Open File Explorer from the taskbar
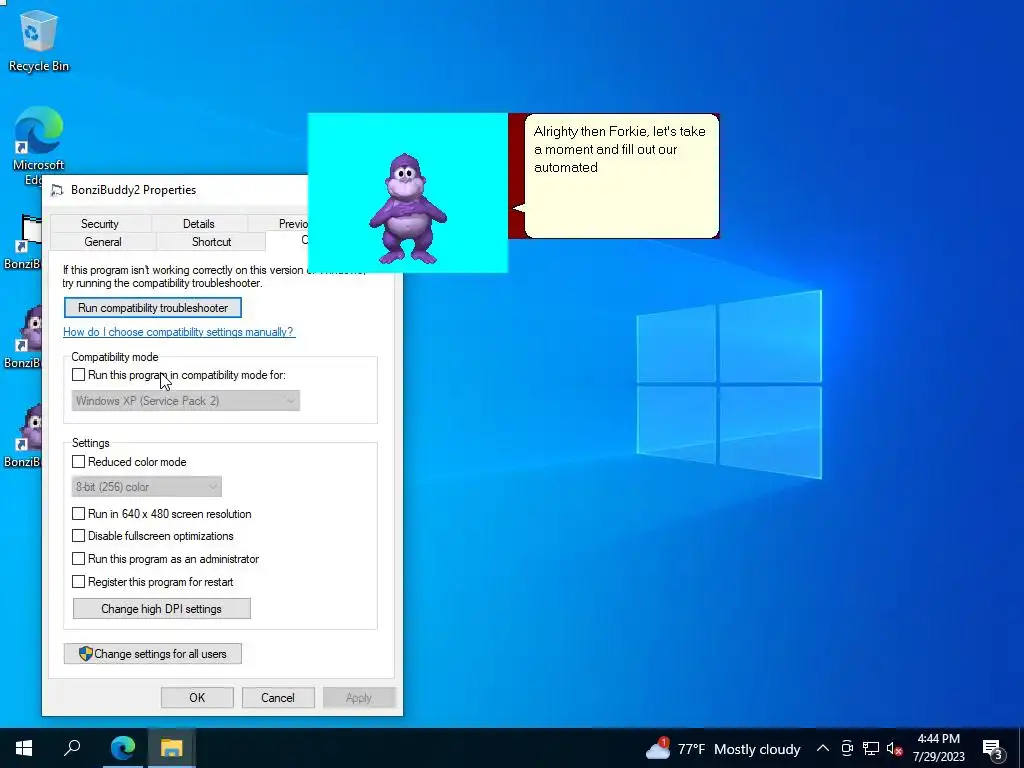The height and width of the screenshot is (768, 1024). pyautogui.click(x=171, y=748)
